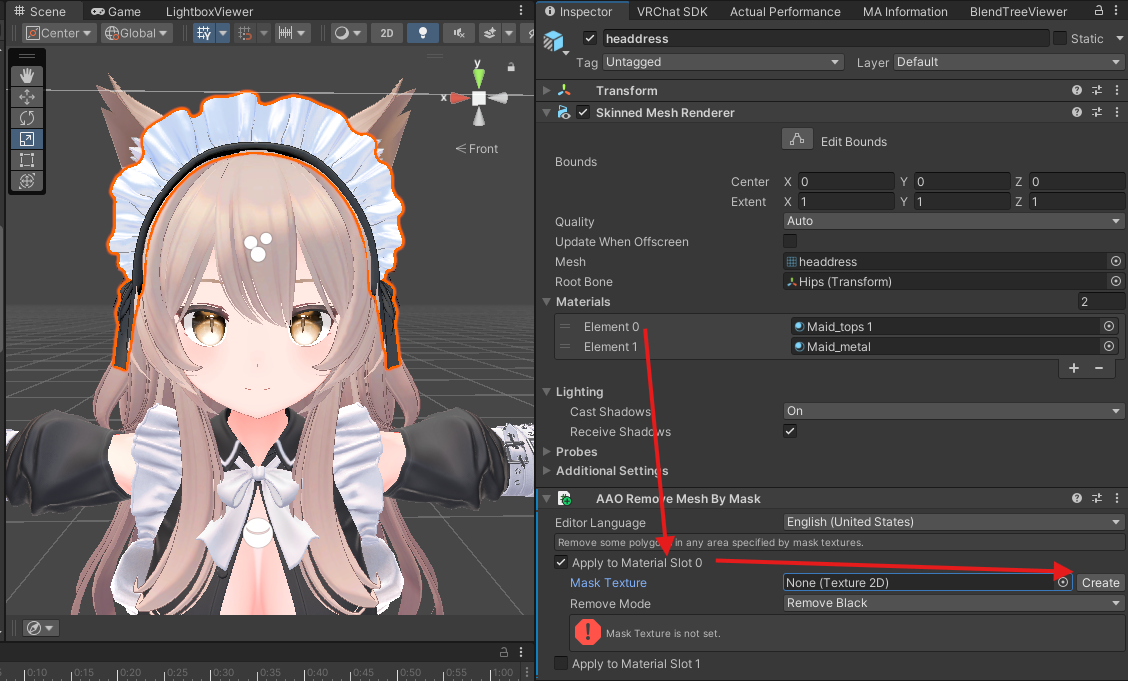Uncheck the headdress active checkbox

click(590, 38)
